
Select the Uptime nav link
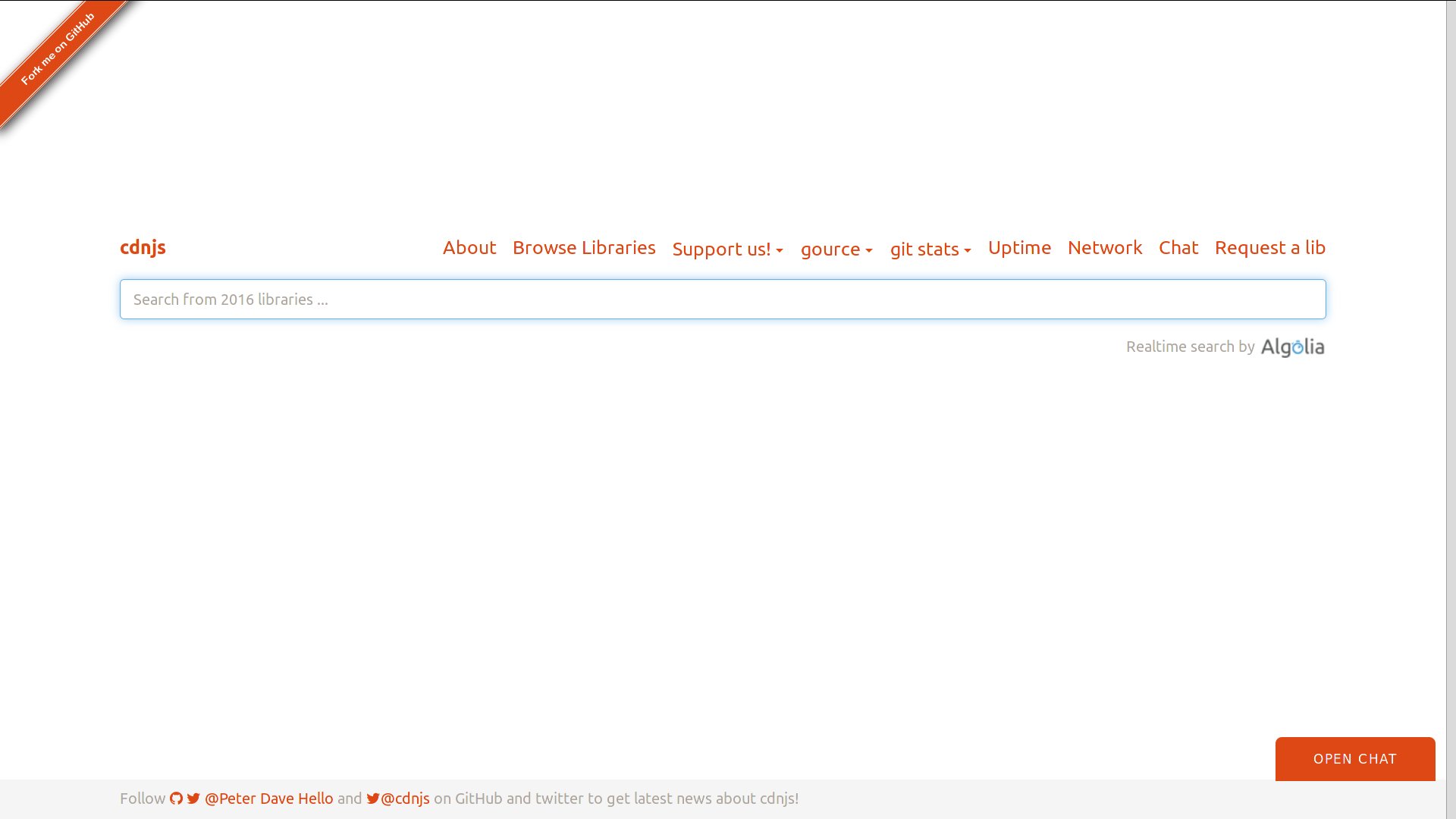click(1019, 248)
